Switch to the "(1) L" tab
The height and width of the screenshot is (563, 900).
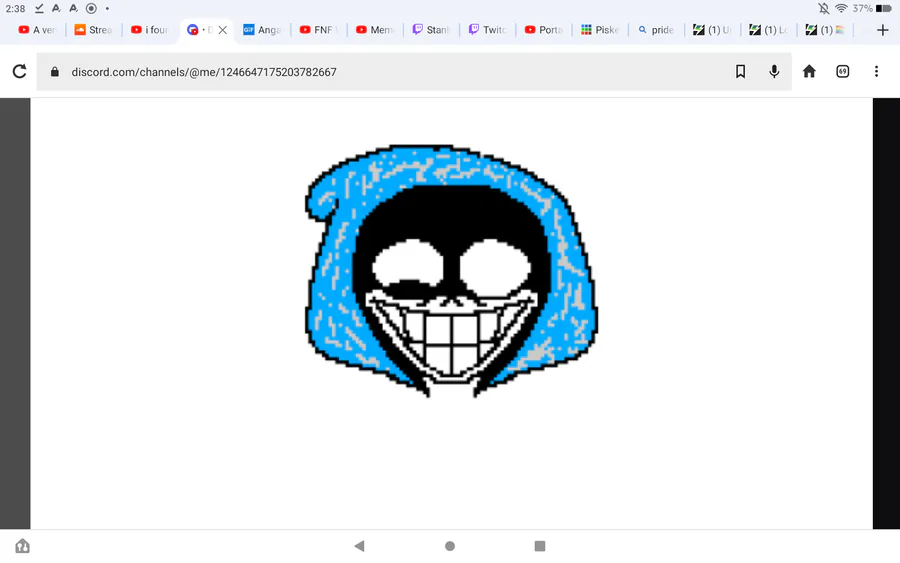tap(769, 30)
